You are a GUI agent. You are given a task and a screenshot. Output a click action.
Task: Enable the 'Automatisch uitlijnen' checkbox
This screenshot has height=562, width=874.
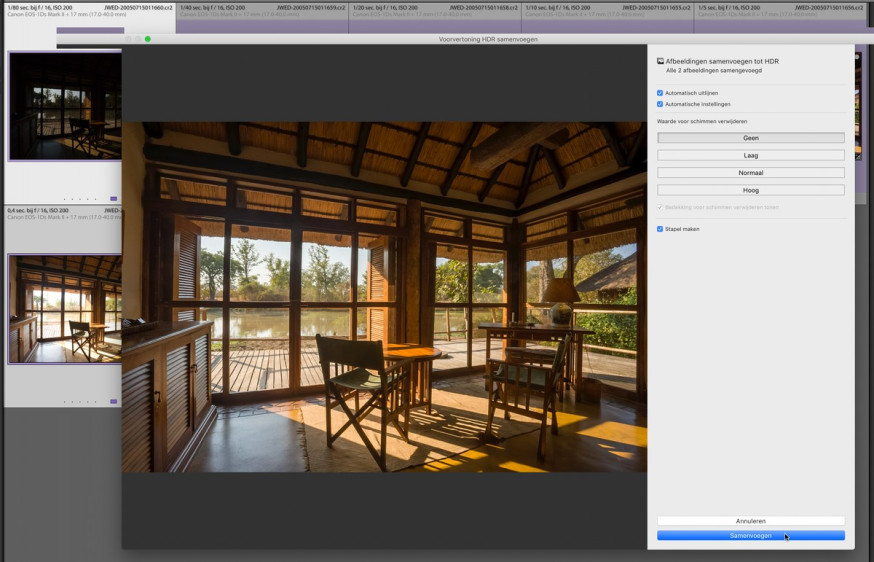tap(660, 93)
